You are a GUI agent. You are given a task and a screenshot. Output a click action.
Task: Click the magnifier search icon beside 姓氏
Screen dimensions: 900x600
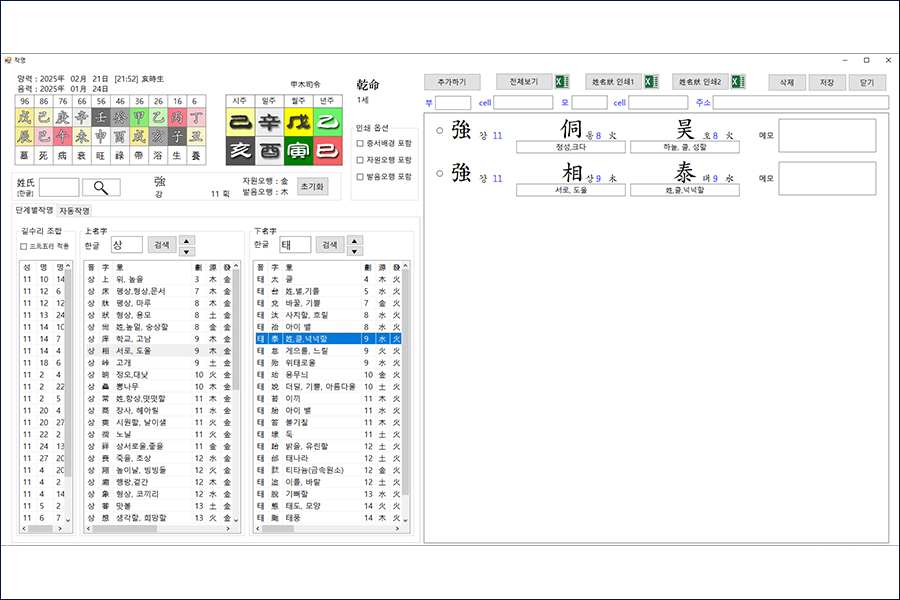pos(101,187)
